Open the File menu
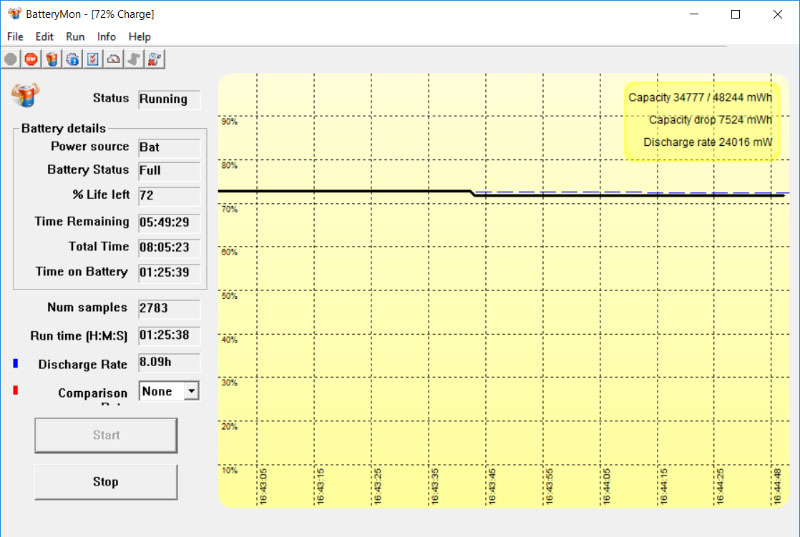The width and height of the screenshot is (800, 537). tap(15, 36)
